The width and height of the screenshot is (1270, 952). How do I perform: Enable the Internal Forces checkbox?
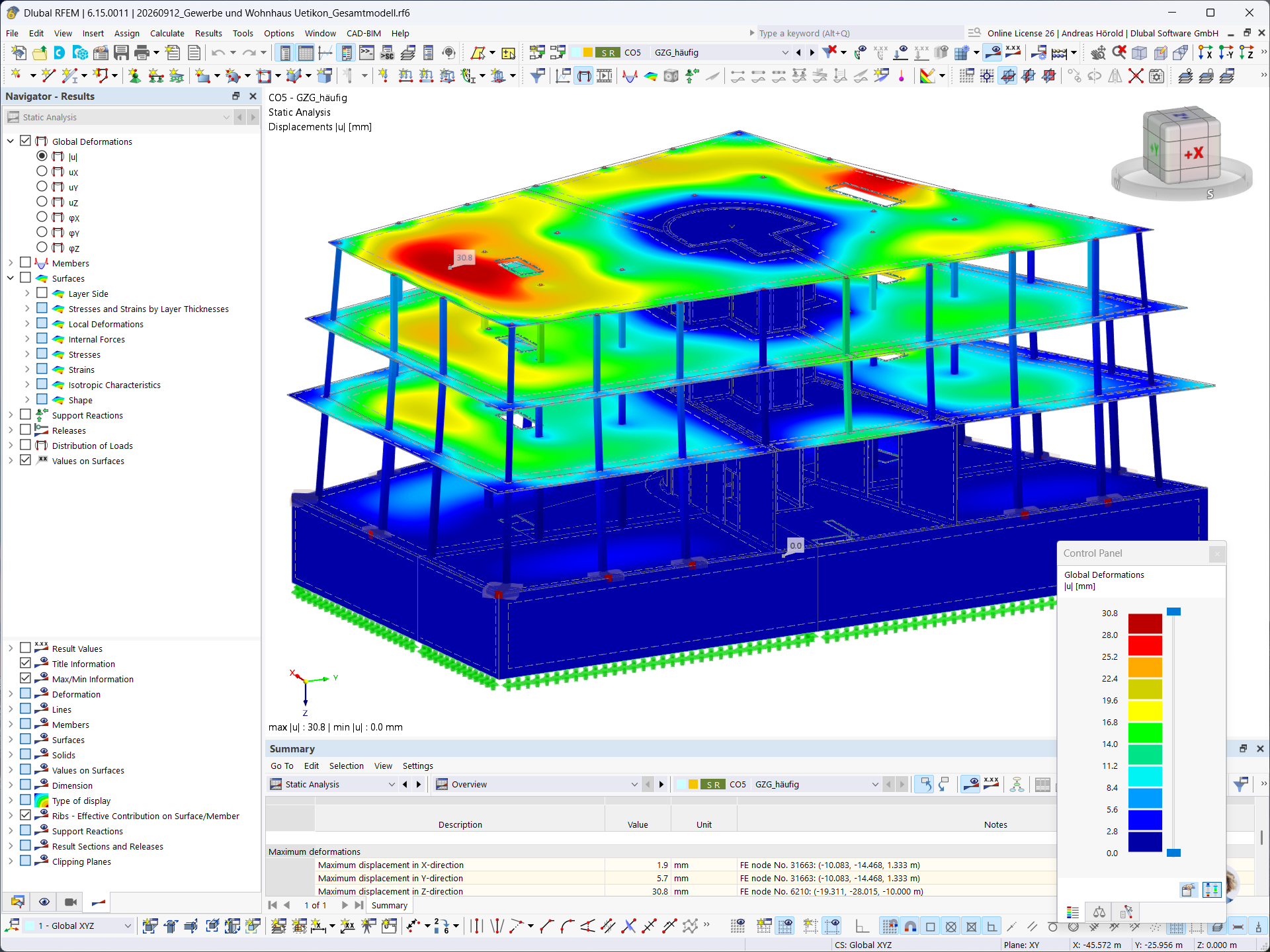click(42, 338)
